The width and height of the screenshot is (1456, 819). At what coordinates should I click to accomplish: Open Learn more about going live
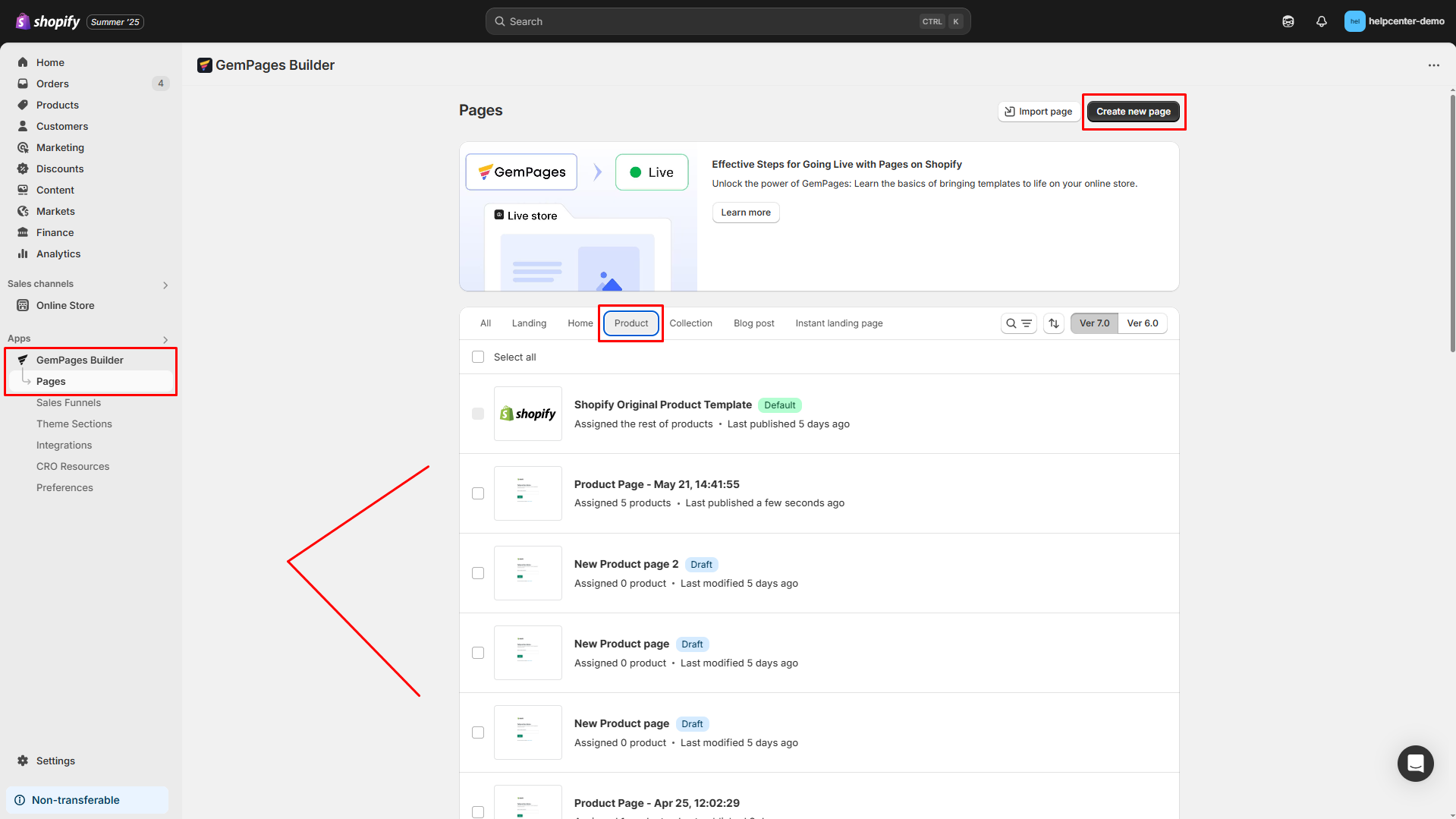(x=745, y=213)
